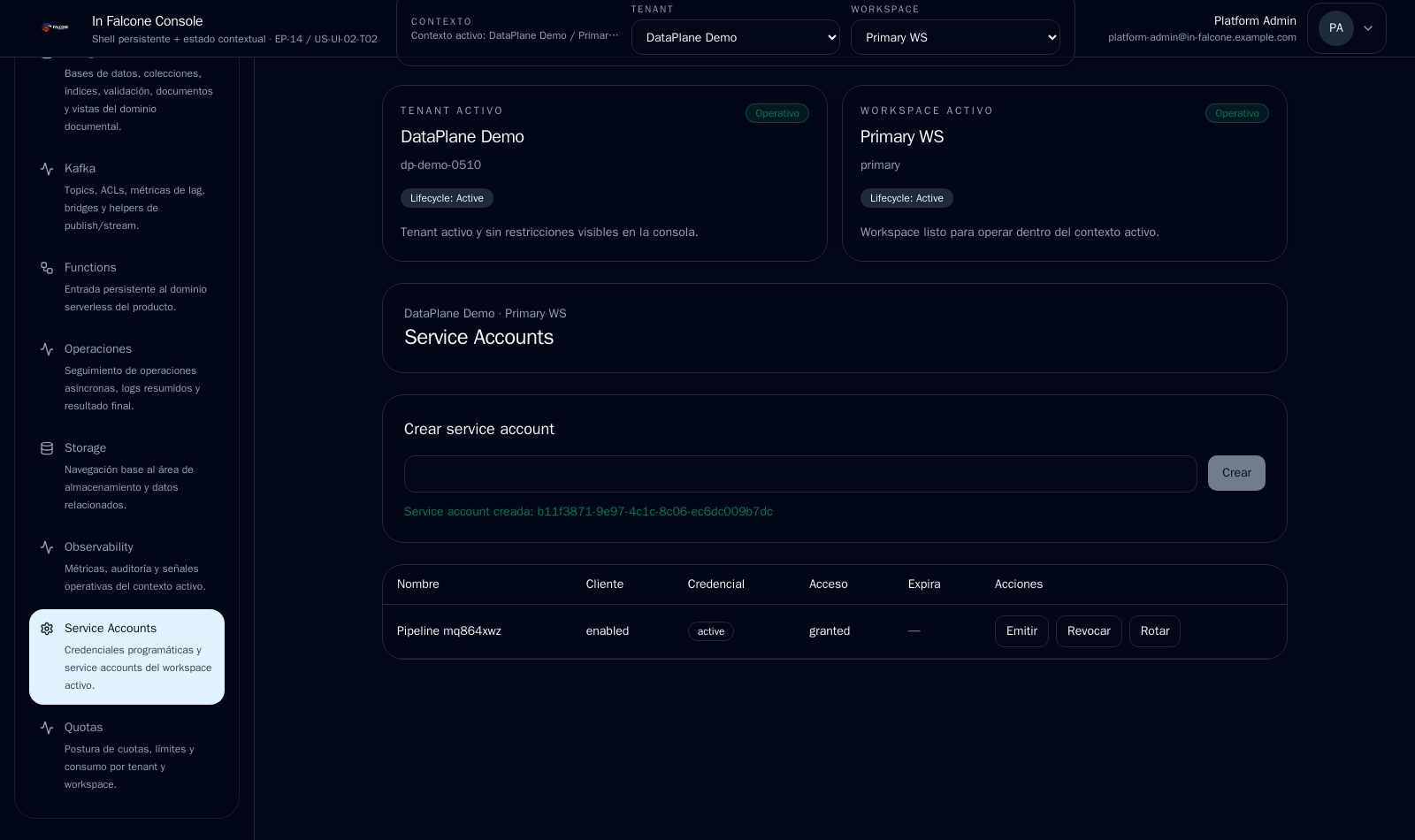1415x840 pixels.
Task: Click the Functions icon in sidebar
Action: pyautogui.click(x=47, y=268)
